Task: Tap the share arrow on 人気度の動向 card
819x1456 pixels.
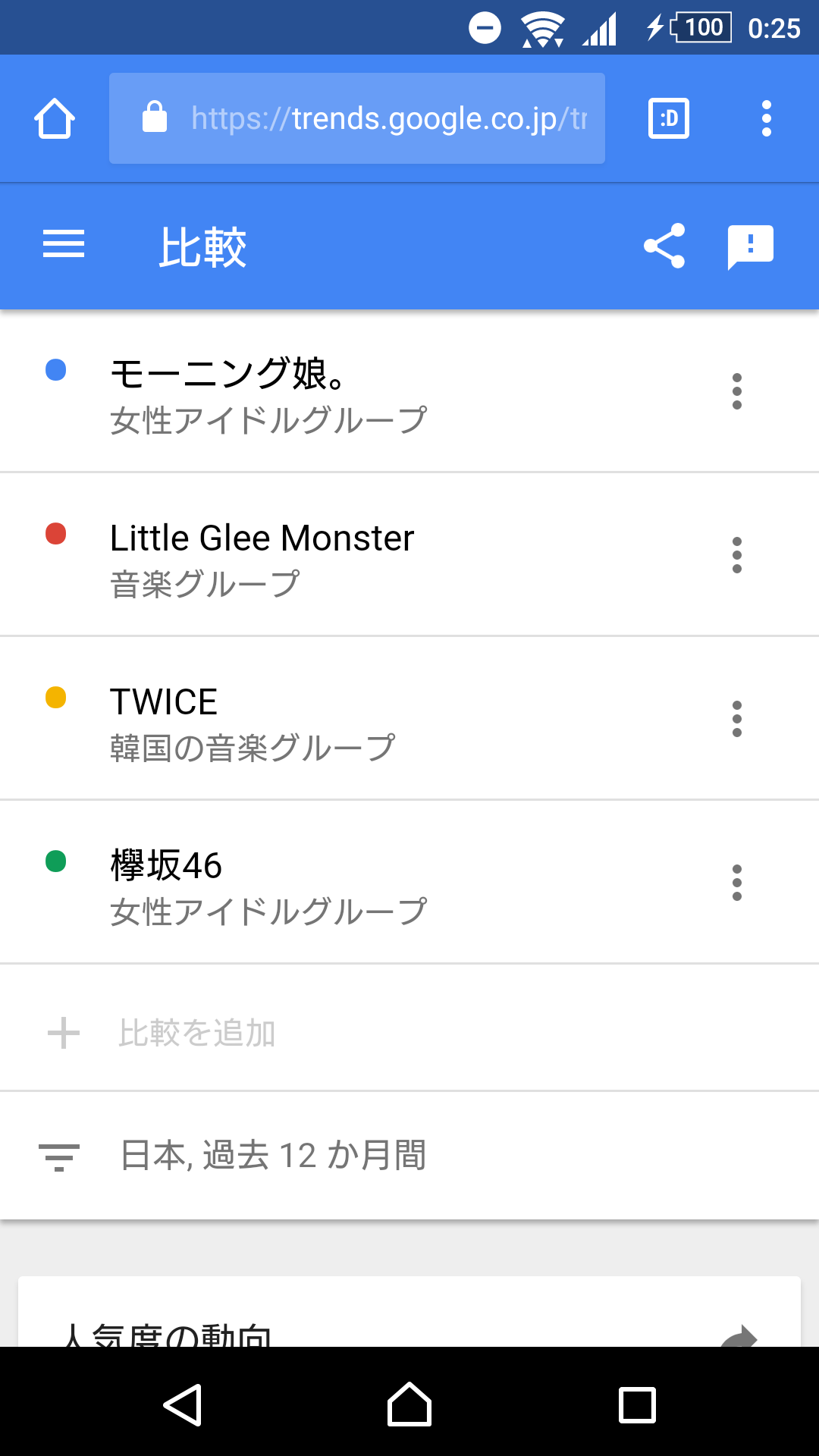Action: click(739, 1336)
